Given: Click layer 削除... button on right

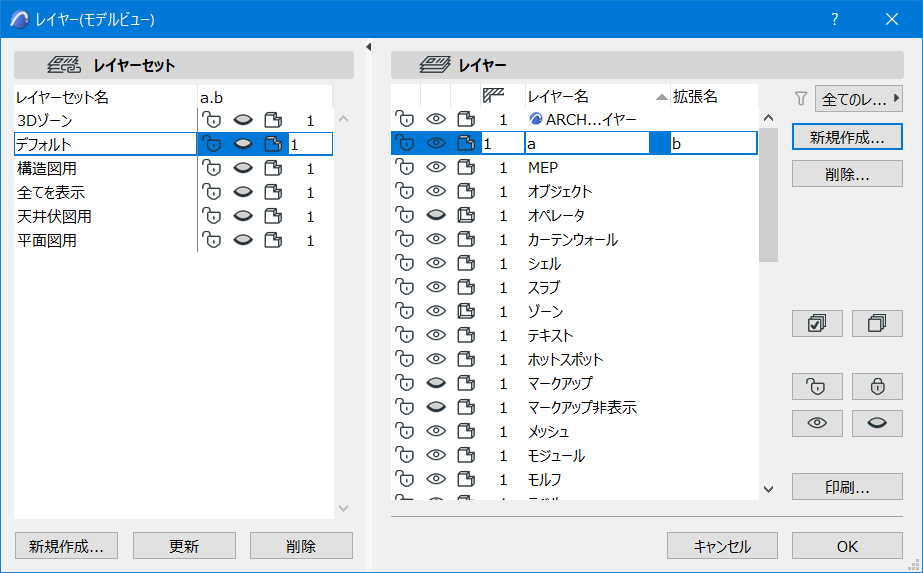Looking at the screenshot, I should click(847, 174).
